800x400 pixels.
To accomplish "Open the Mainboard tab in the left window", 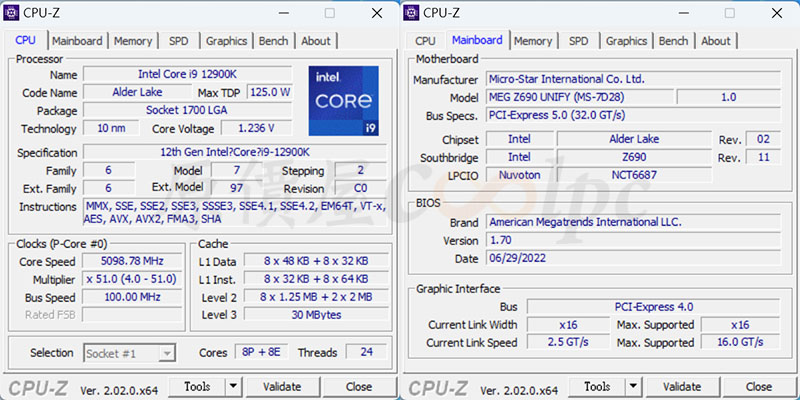I will click(77, 41).
